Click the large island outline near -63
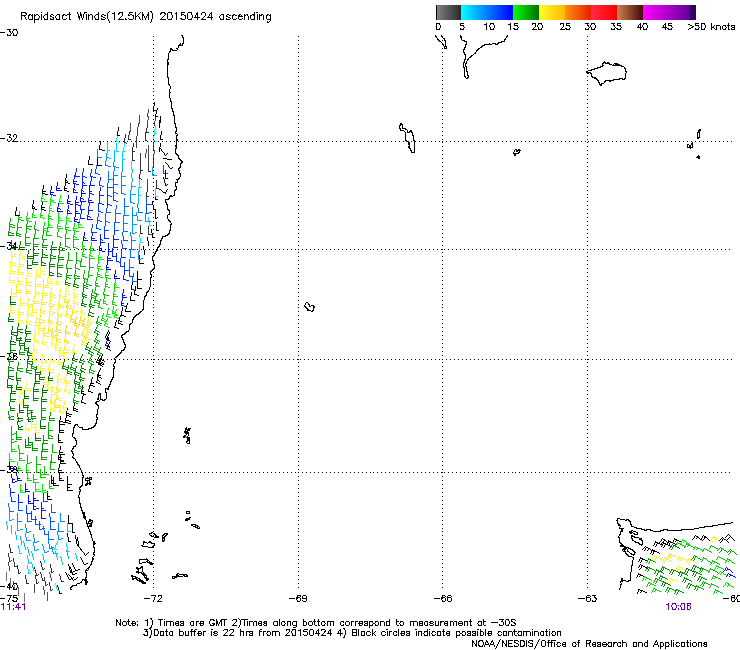This screenshot has width=740, height=650. [x=606, y=73]
